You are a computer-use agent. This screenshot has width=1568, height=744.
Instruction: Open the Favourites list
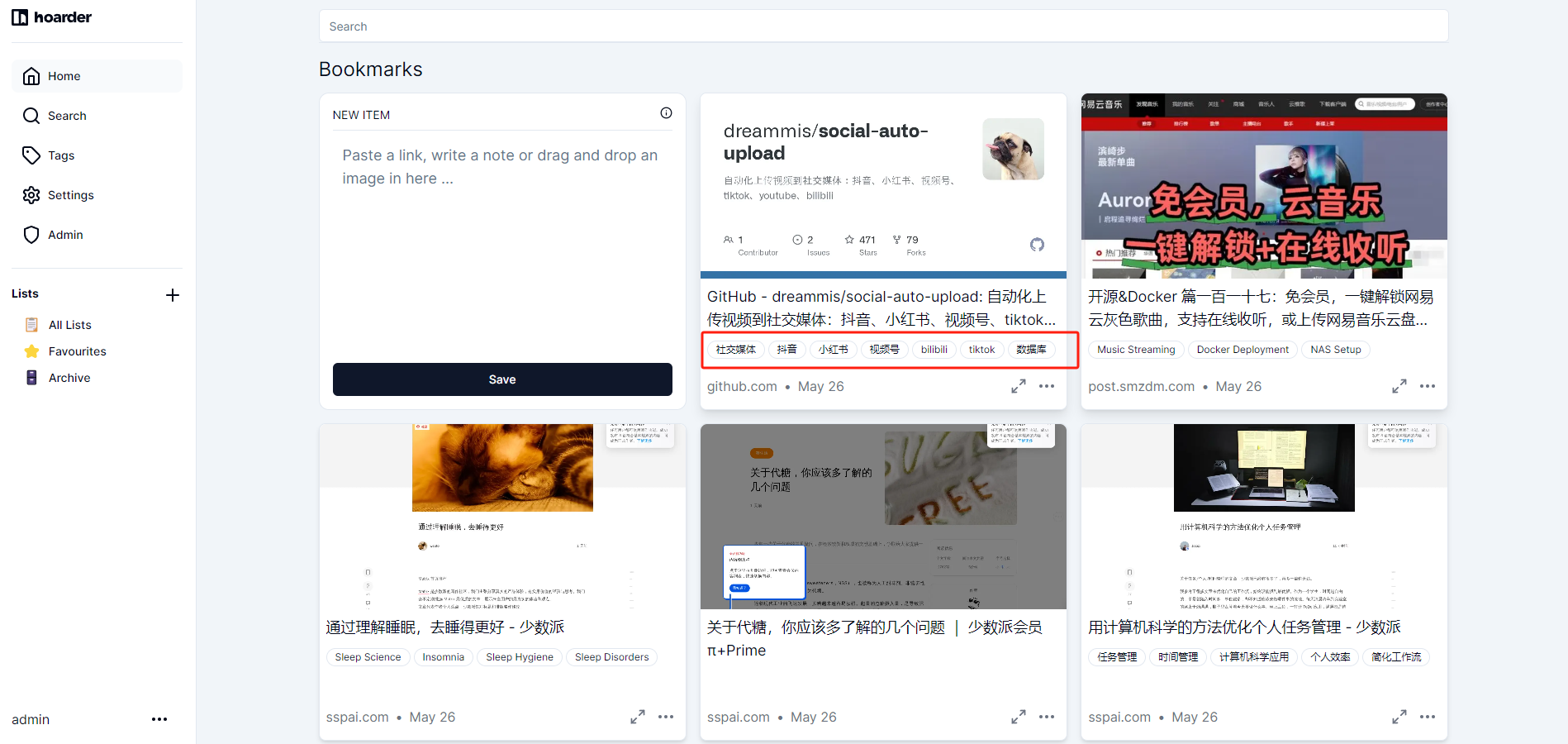pos(77,351)
